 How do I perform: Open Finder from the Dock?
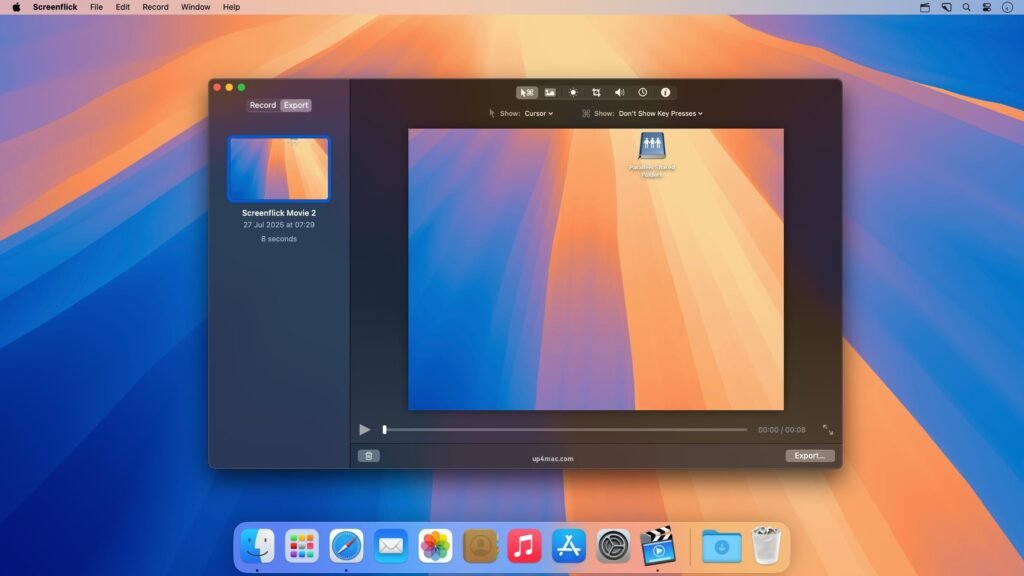point(257,545)
